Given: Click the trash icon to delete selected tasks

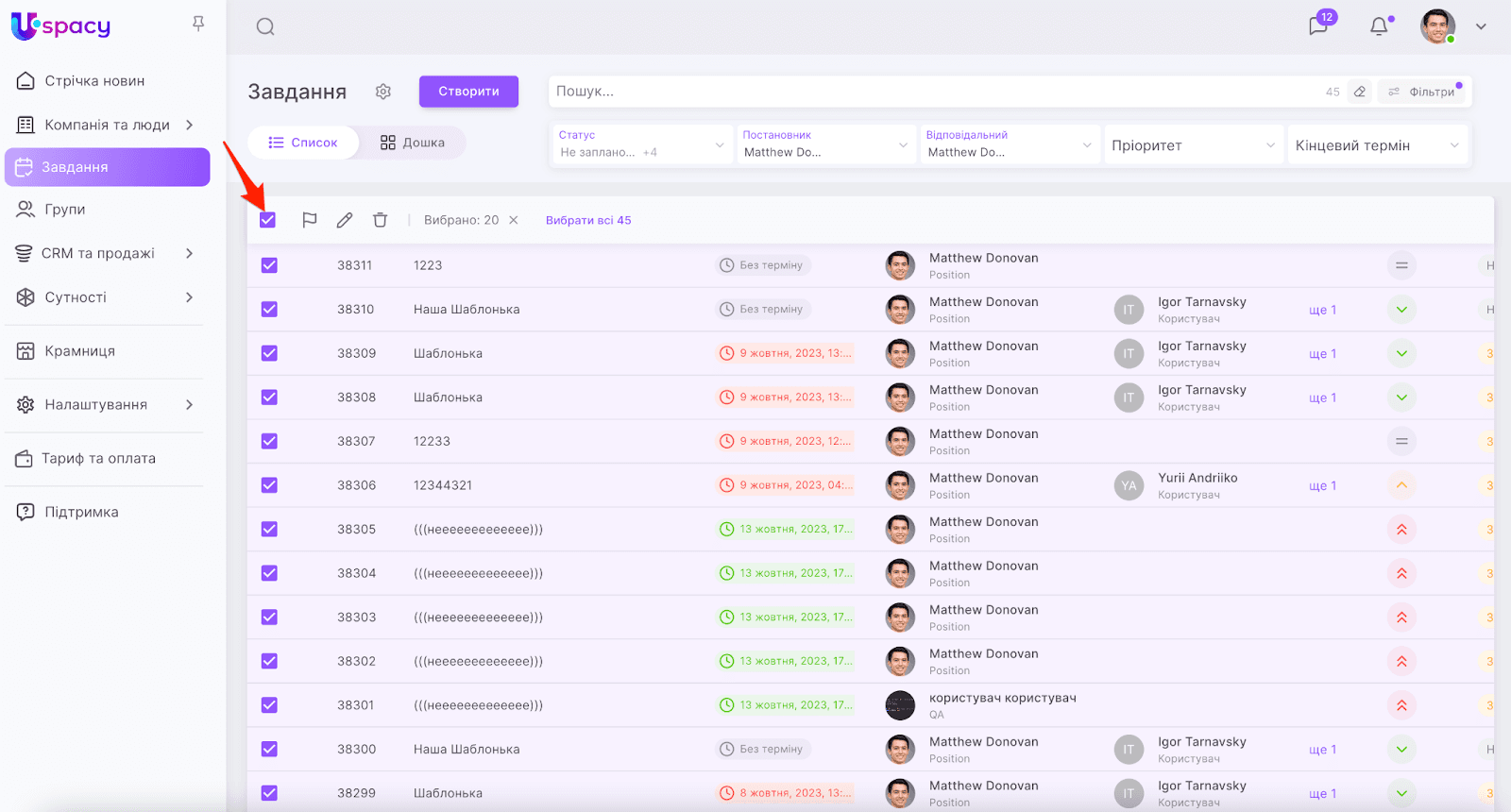Looking at the screenshot, I should [380, 220].
